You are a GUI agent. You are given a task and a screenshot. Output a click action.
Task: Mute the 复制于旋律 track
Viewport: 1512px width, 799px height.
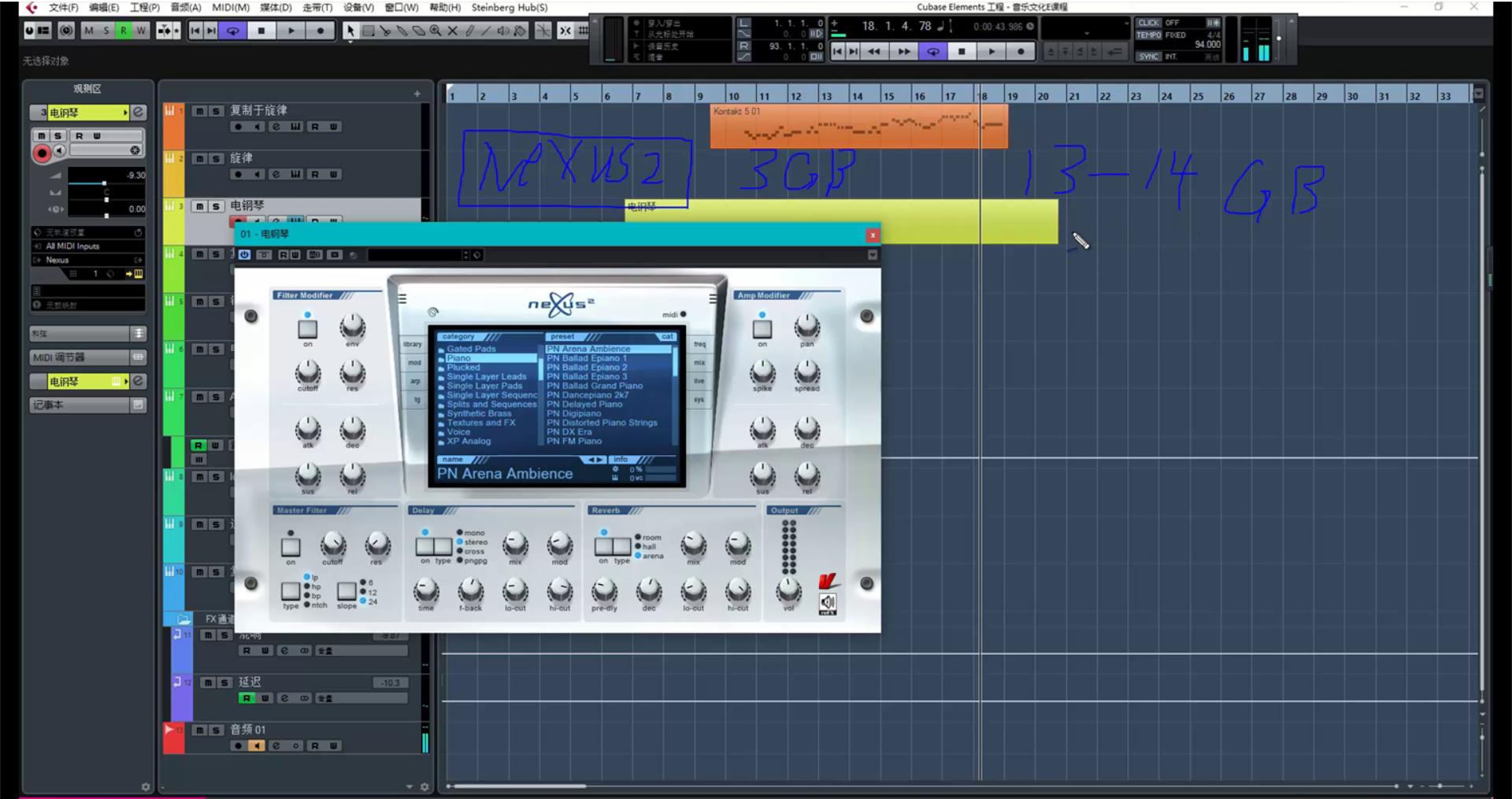coord(200,111)
